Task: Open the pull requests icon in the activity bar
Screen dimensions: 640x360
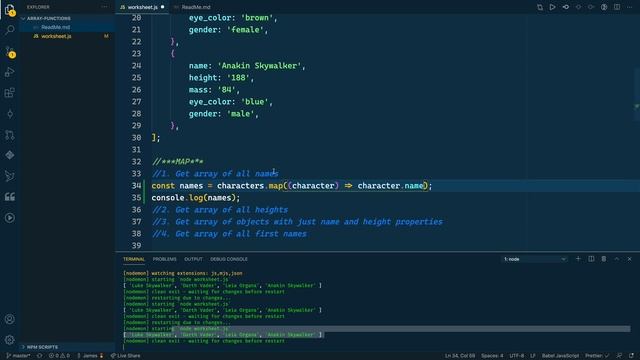Action: tap(10, 135)
